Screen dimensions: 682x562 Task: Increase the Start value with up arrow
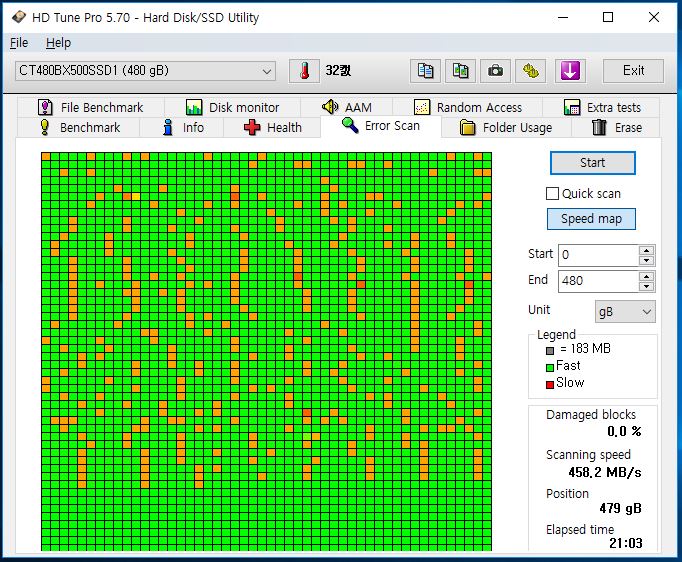tap(647, 250)
